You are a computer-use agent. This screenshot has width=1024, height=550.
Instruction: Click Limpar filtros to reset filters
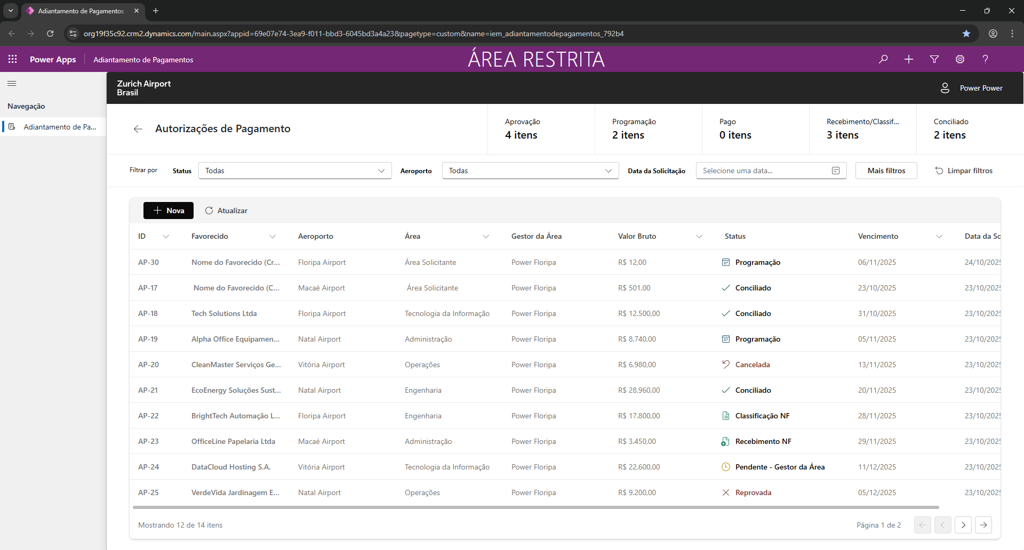pos(964,171)
